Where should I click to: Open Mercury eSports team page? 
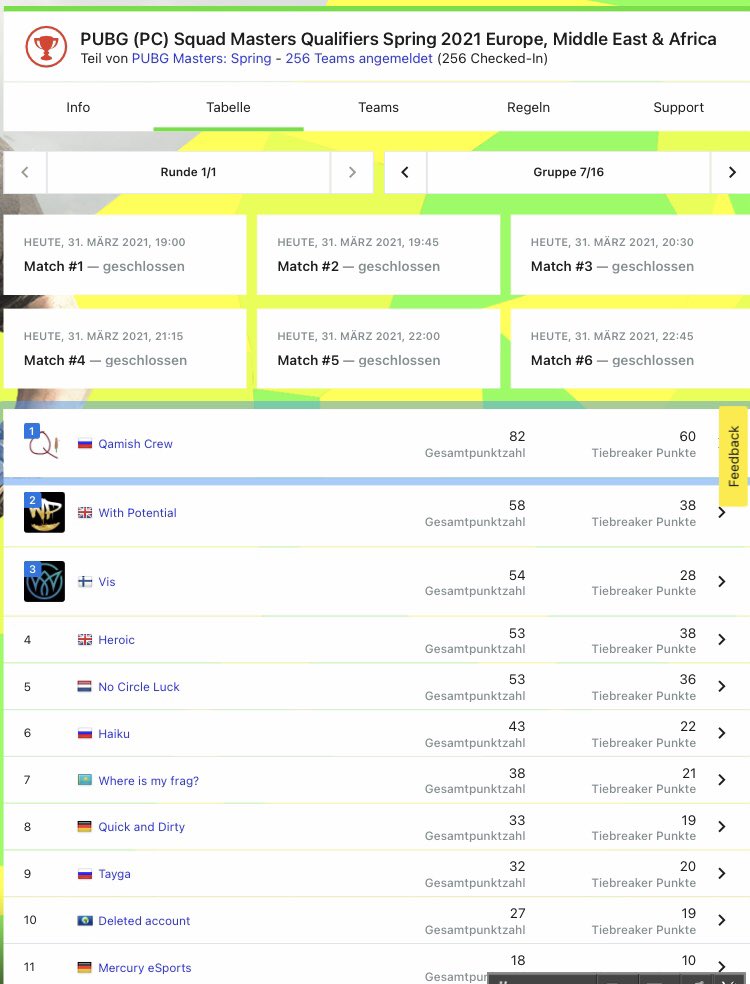click(145, 968)
